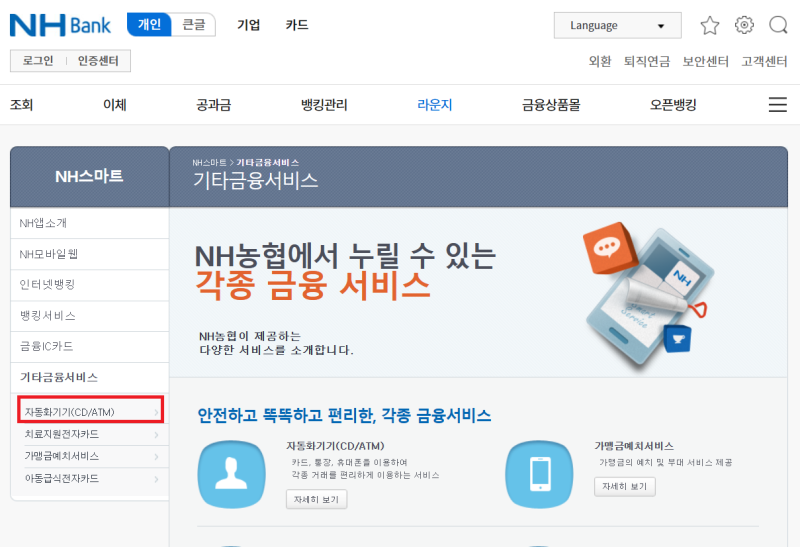
Task: Switch to 큰글 large text mode
Action: (194, 24)
